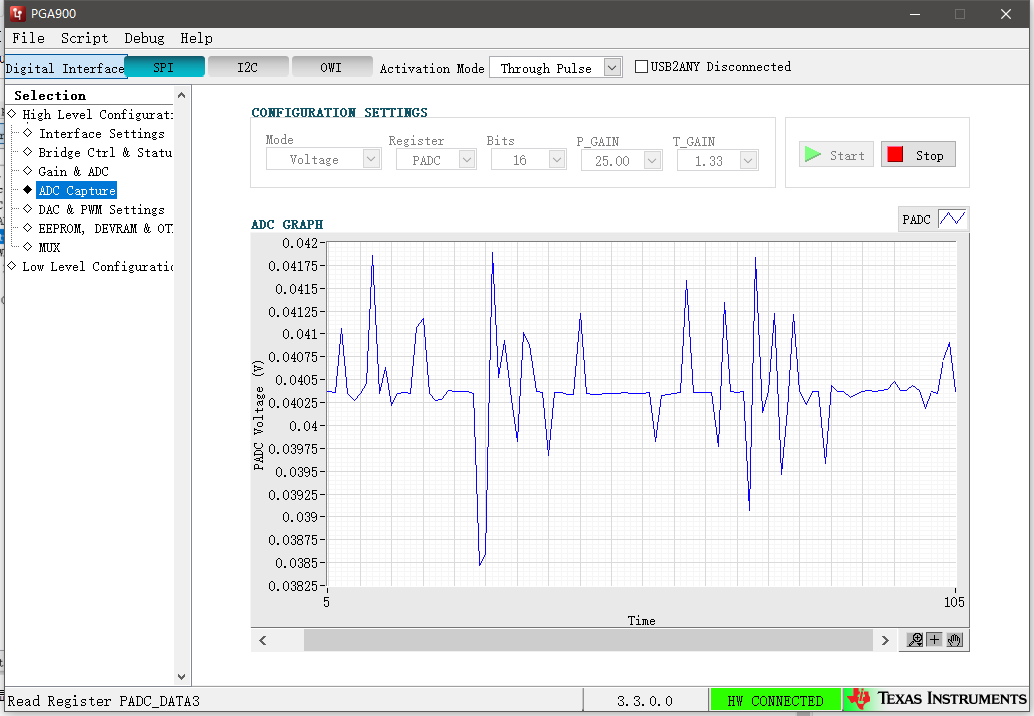This screenshot has height=716, width=1034.
Task: Open the P_GAIN 25.00 dropdown
Action: pos(653,160)
